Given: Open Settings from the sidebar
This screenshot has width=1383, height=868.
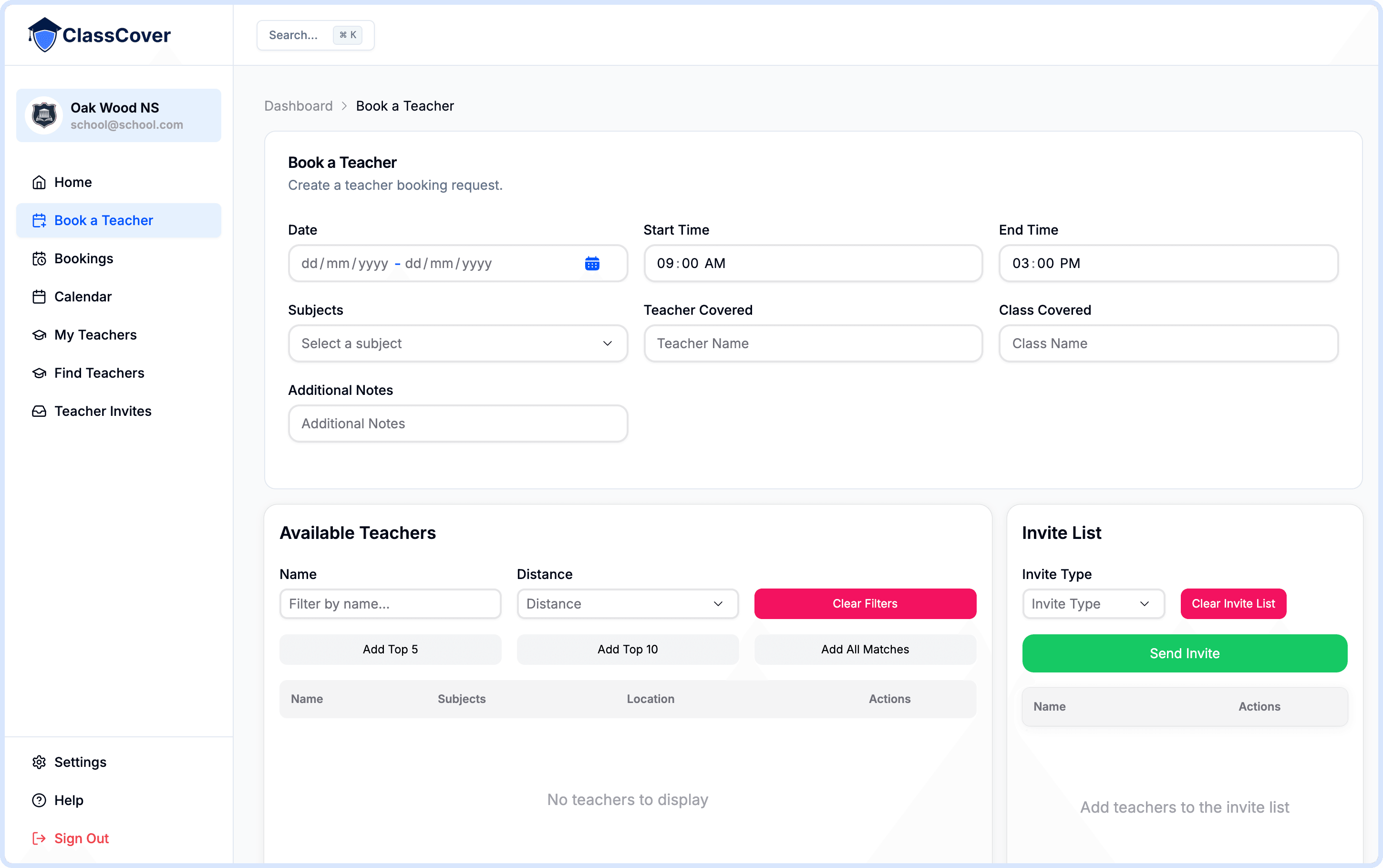Looking at the screenshot, I should coord(119,763).
